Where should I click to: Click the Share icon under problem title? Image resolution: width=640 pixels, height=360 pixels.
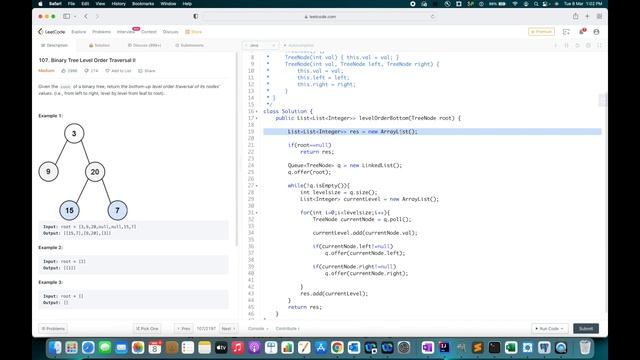click(x=140, y=71)
